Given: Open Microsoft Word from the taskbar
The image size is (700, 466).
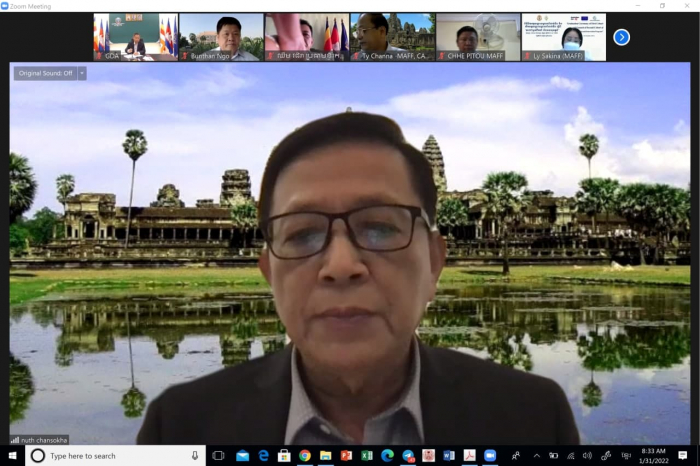Looking at the screenshot, I should tap(449, 456).
